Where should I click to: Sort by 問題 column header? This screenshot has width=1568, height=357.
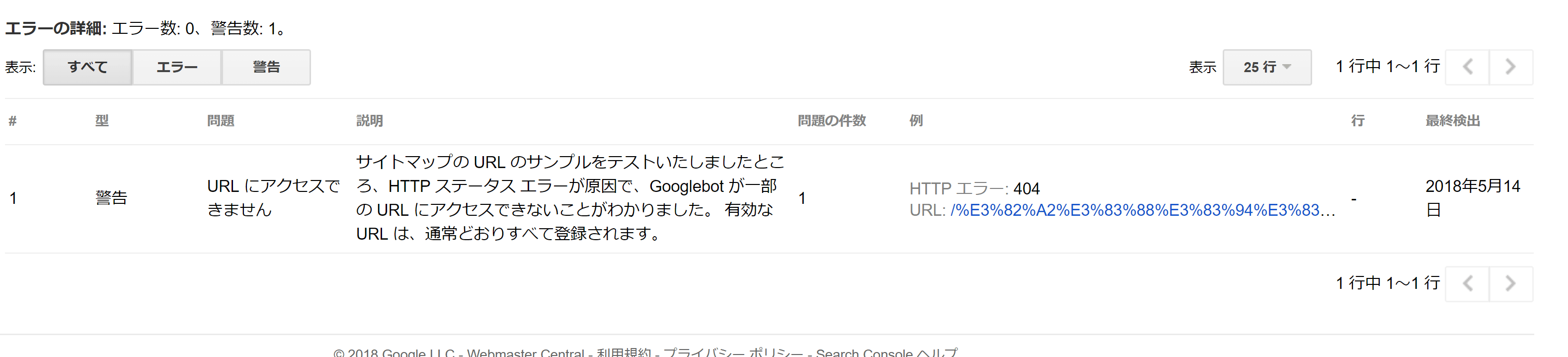click(221, 121)
